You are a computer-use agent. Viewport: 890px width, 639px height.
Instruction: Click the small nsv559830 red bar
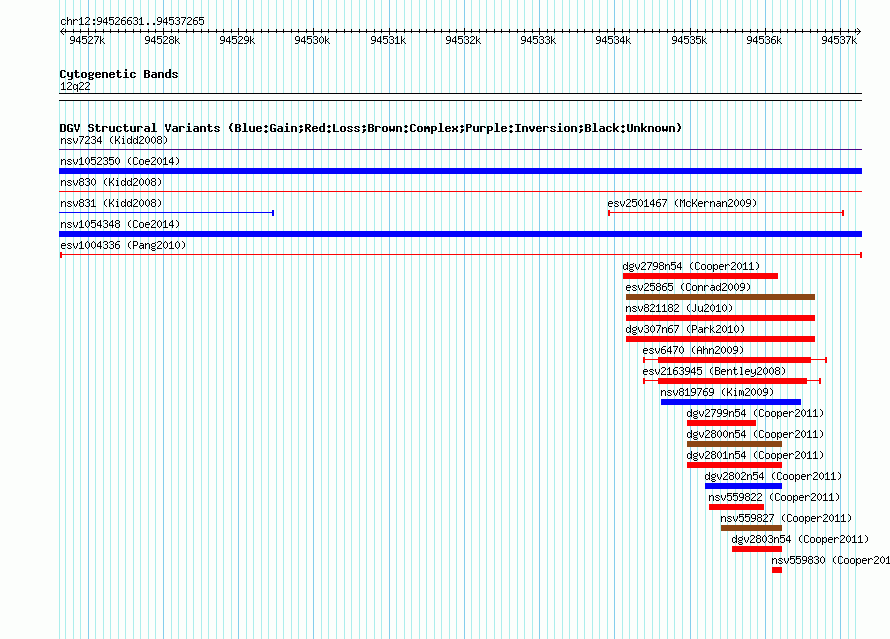(x=777, y=570)
